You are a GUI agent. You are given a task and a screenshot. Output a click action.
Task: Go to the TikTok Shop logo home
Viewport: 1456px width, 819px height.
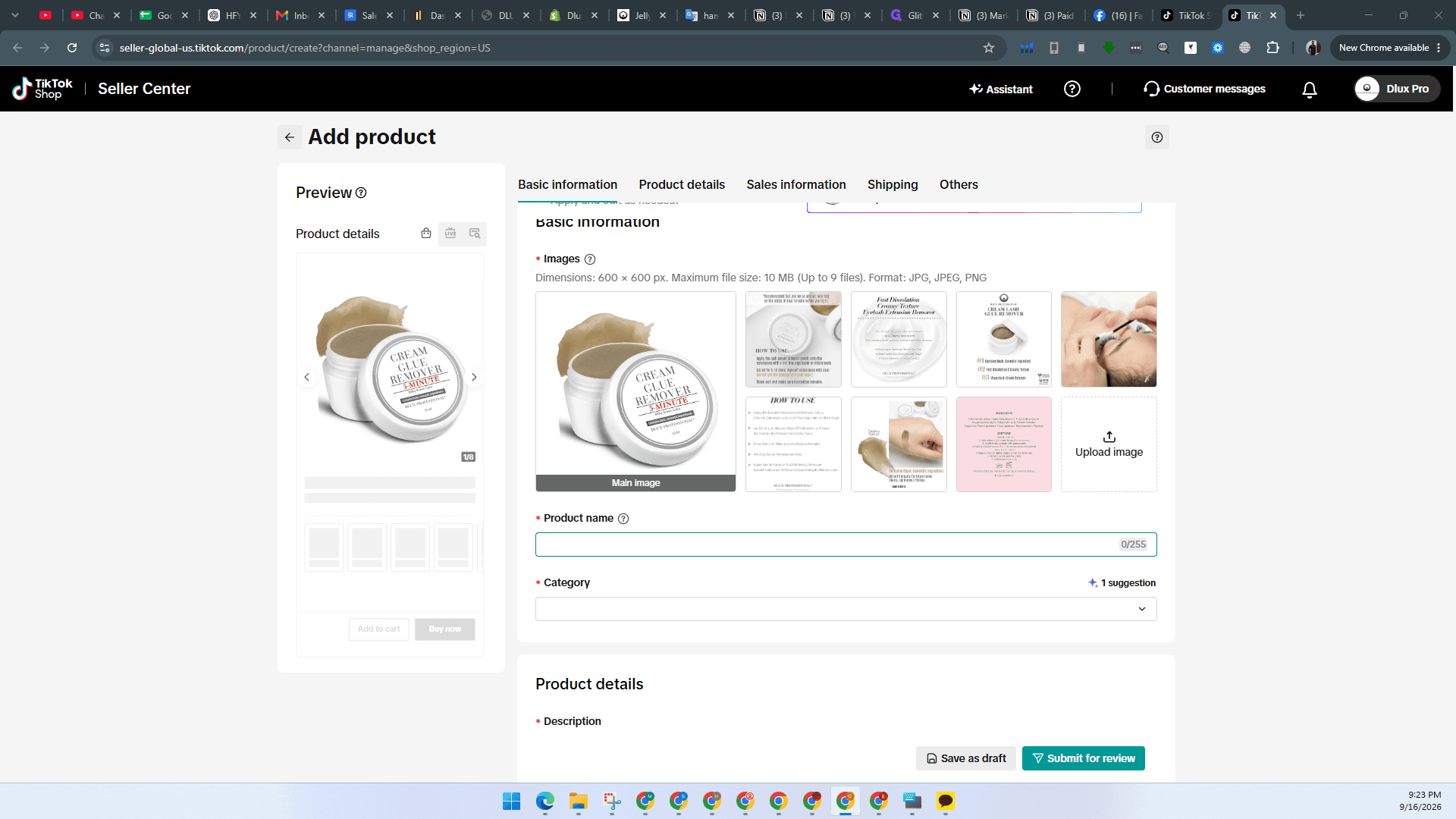pos(42,89)
